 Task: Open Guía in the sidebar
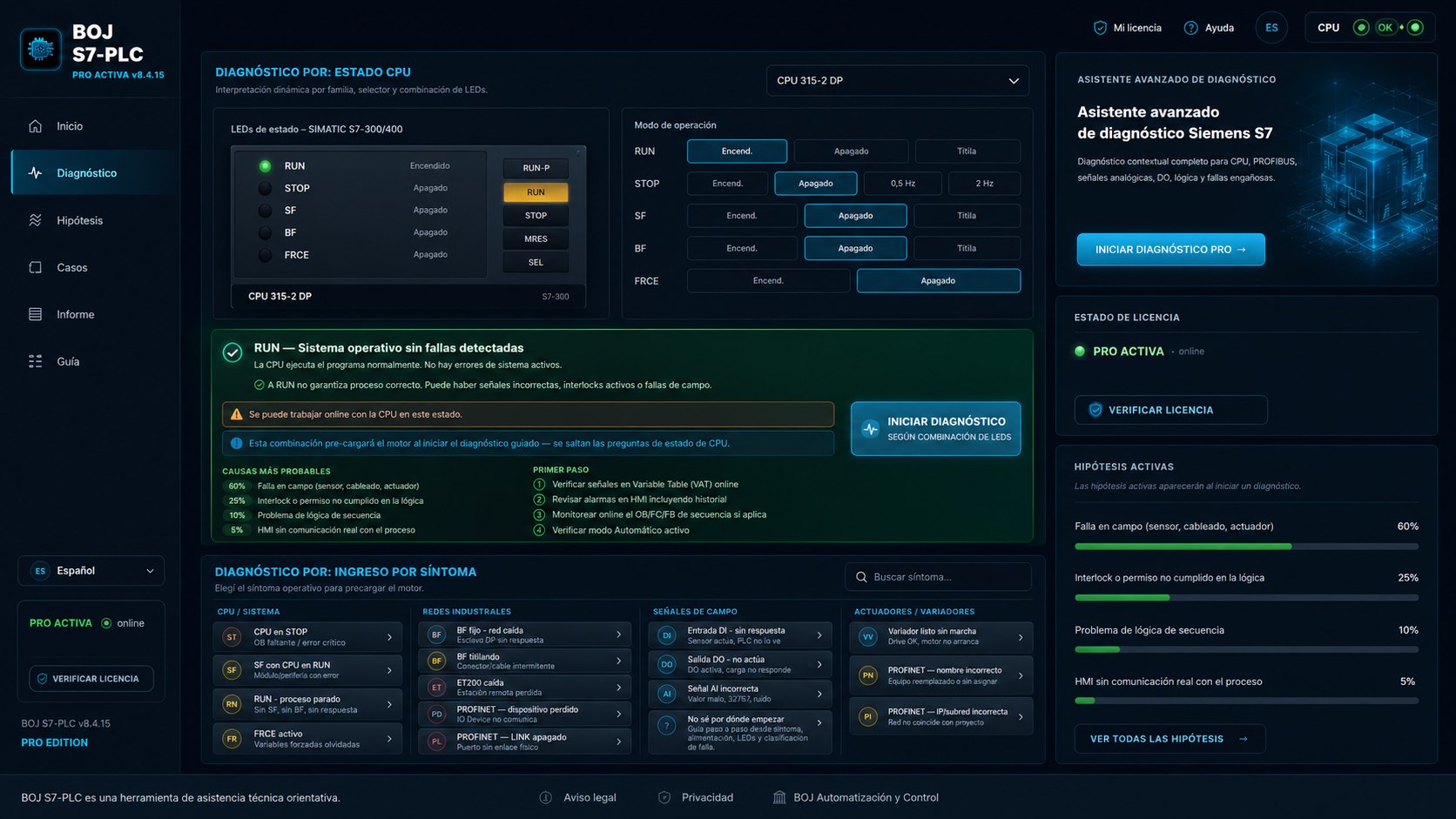pyautogui.click(x=94, y=361)
